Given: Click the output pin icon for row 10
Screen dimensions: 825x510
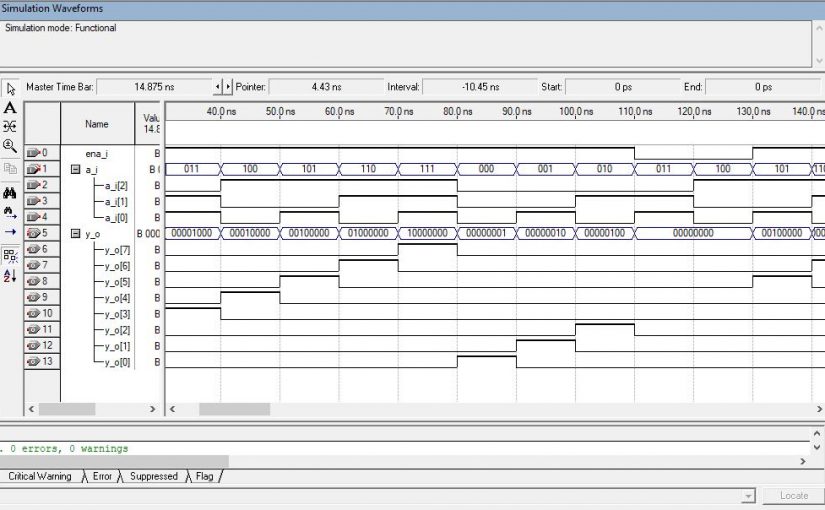Looking at the screenshot, I should [x=34, y=313].
